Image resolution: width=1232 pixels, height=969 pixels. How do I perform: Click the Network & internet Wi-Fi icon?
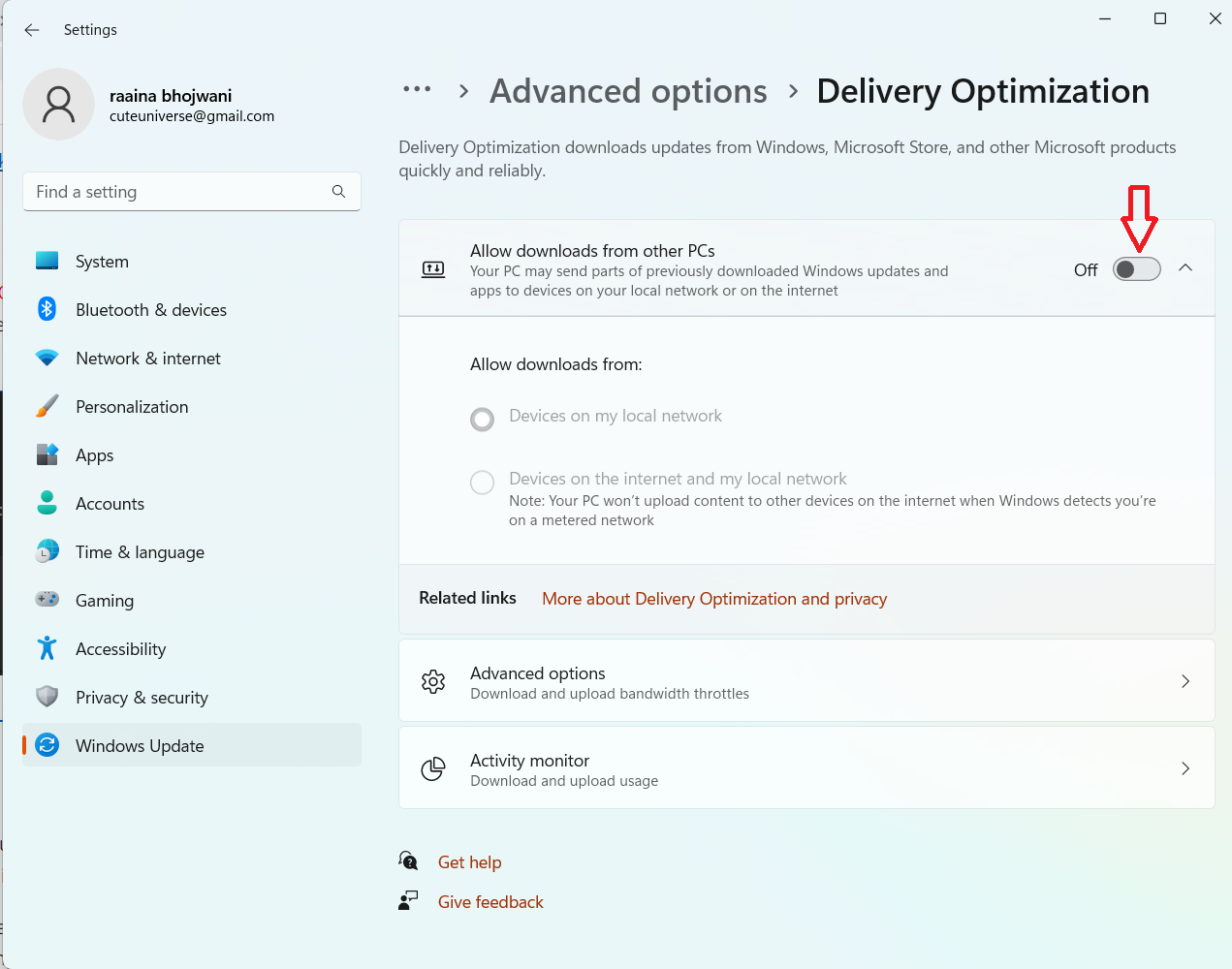point(47,358)
